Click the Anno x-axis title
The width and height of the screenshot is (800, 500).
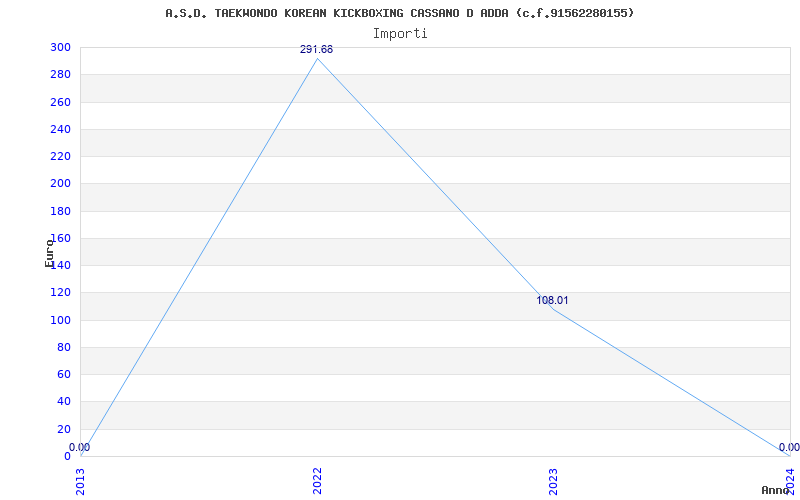click(776, 490)
